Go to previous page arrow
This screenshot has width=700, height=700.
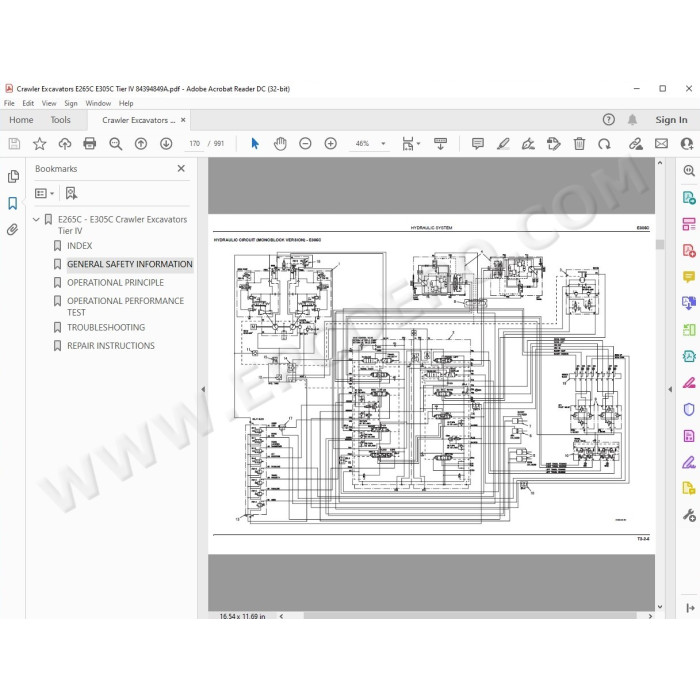(141, 143)
